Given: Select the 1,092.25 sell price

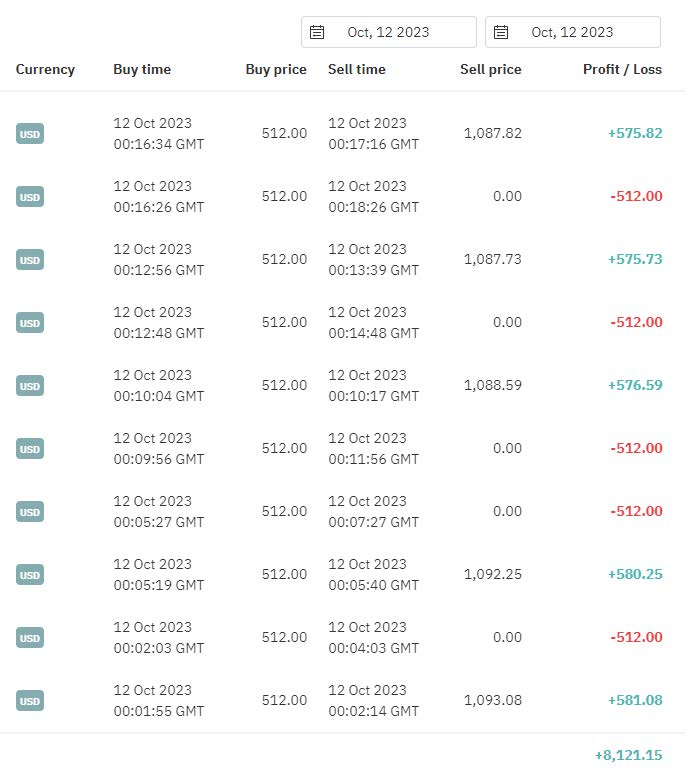Looking at the screenshot, I should 493,574.
